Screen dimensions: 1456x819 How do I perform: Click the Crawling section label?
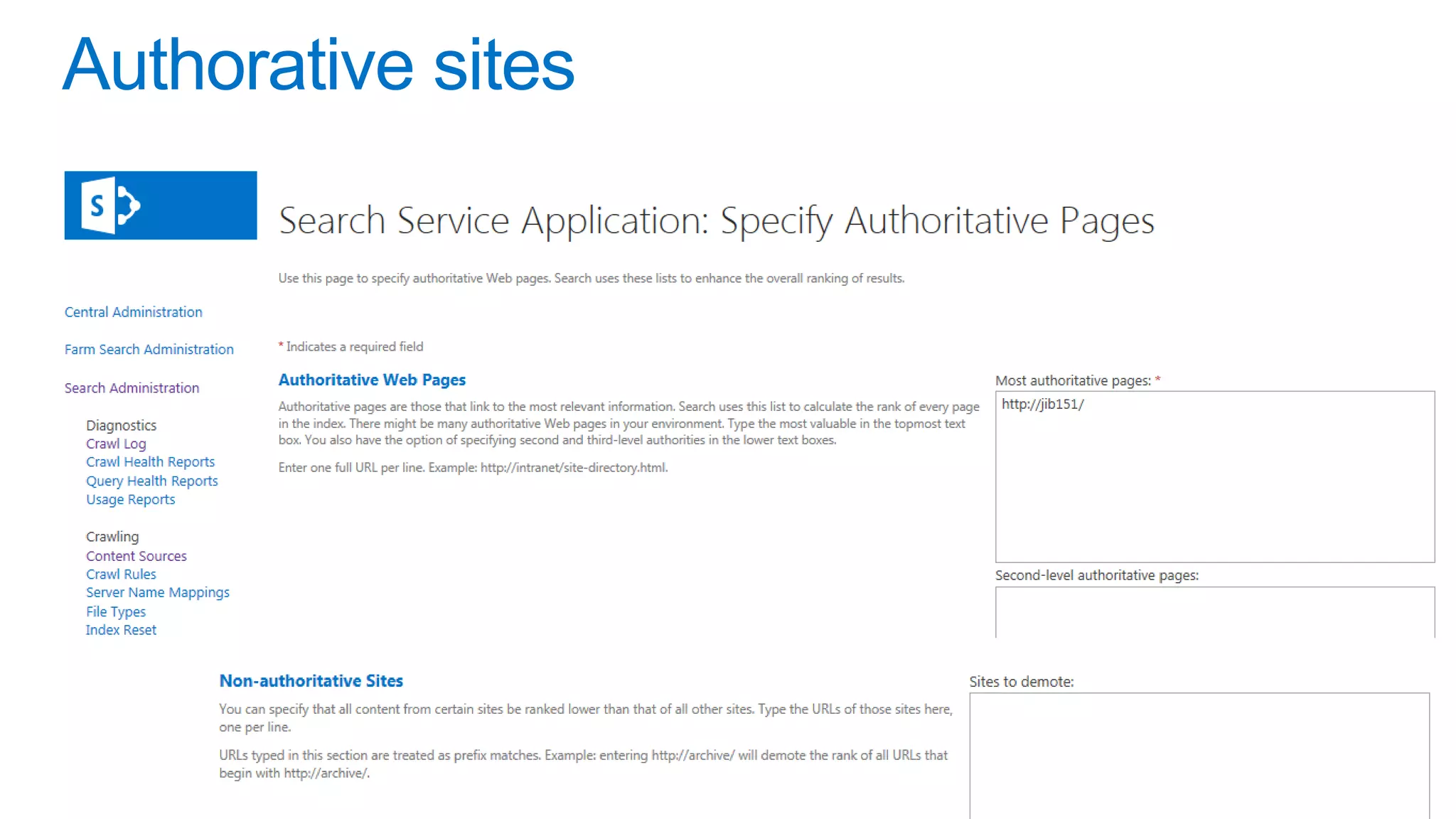coord(112,537)
